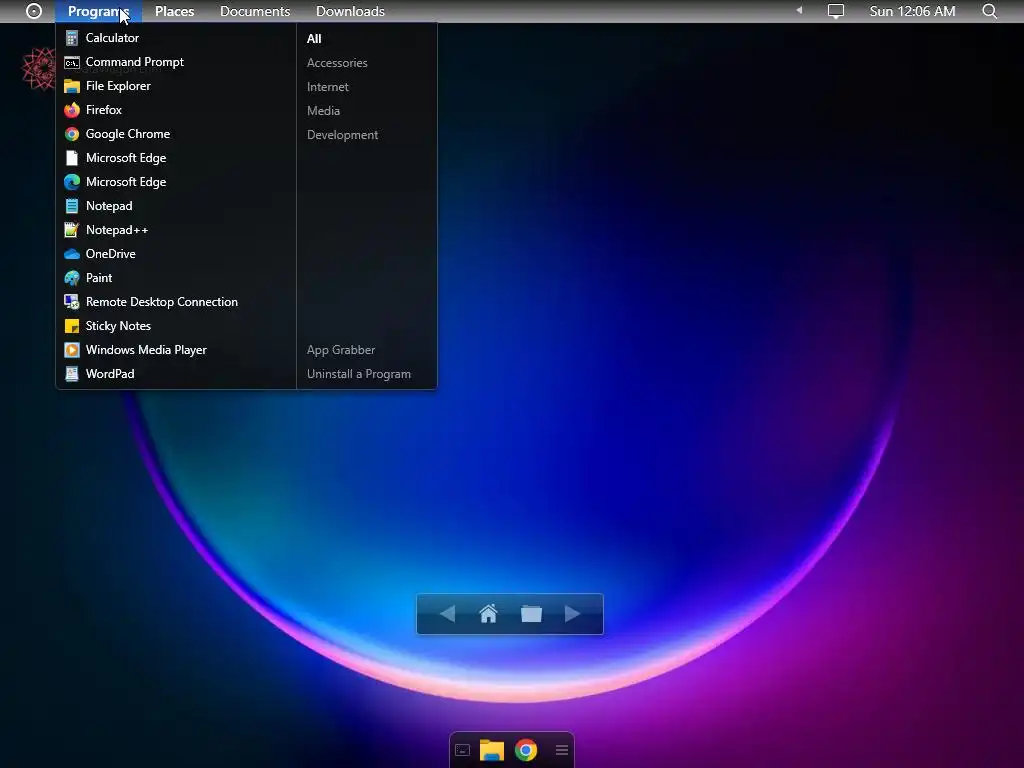1024x768 pixels.
Task: Click the Firefox icon in the Programs menu
Action: point(72,110)
